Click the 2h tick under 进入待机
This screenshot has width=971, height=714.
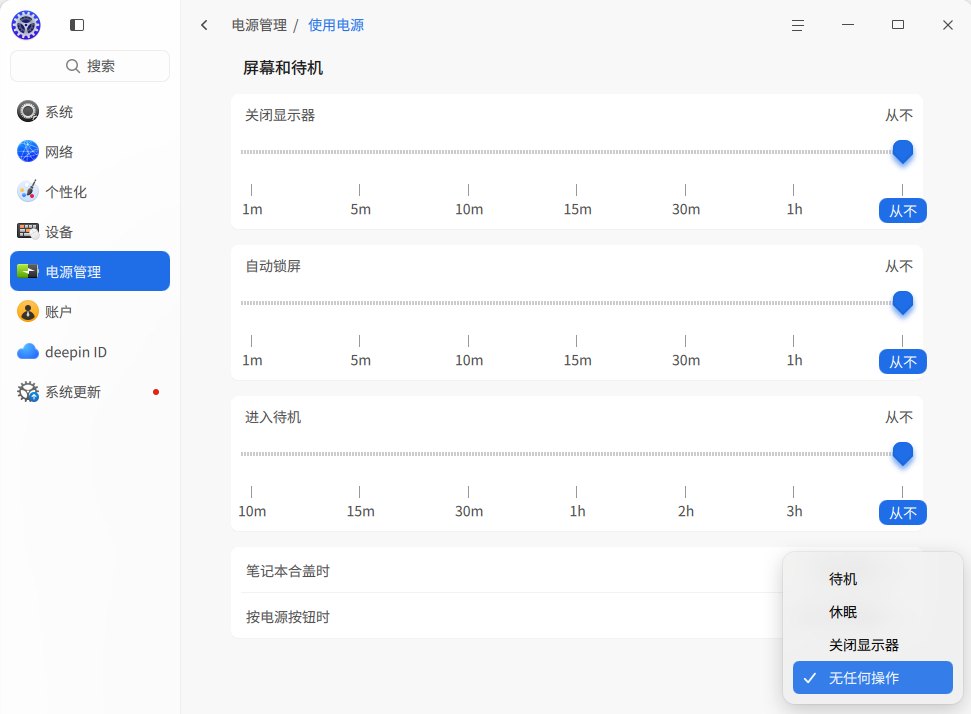point(685,511)
